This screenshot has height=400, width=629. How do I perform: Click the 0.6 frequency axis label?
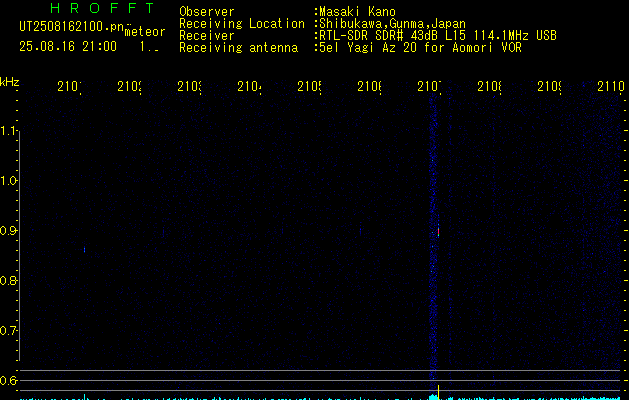coord(8,380)
